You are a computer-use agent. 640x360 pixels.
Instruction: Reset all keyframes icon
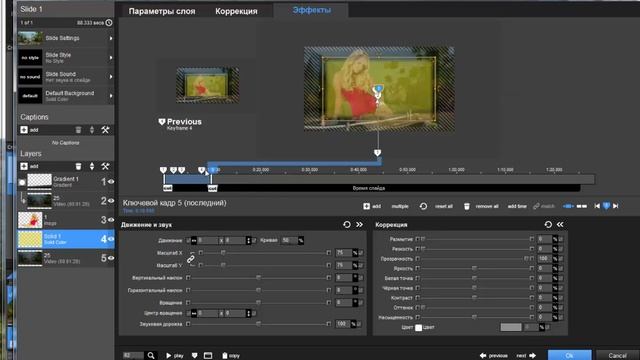click(423, 206)
